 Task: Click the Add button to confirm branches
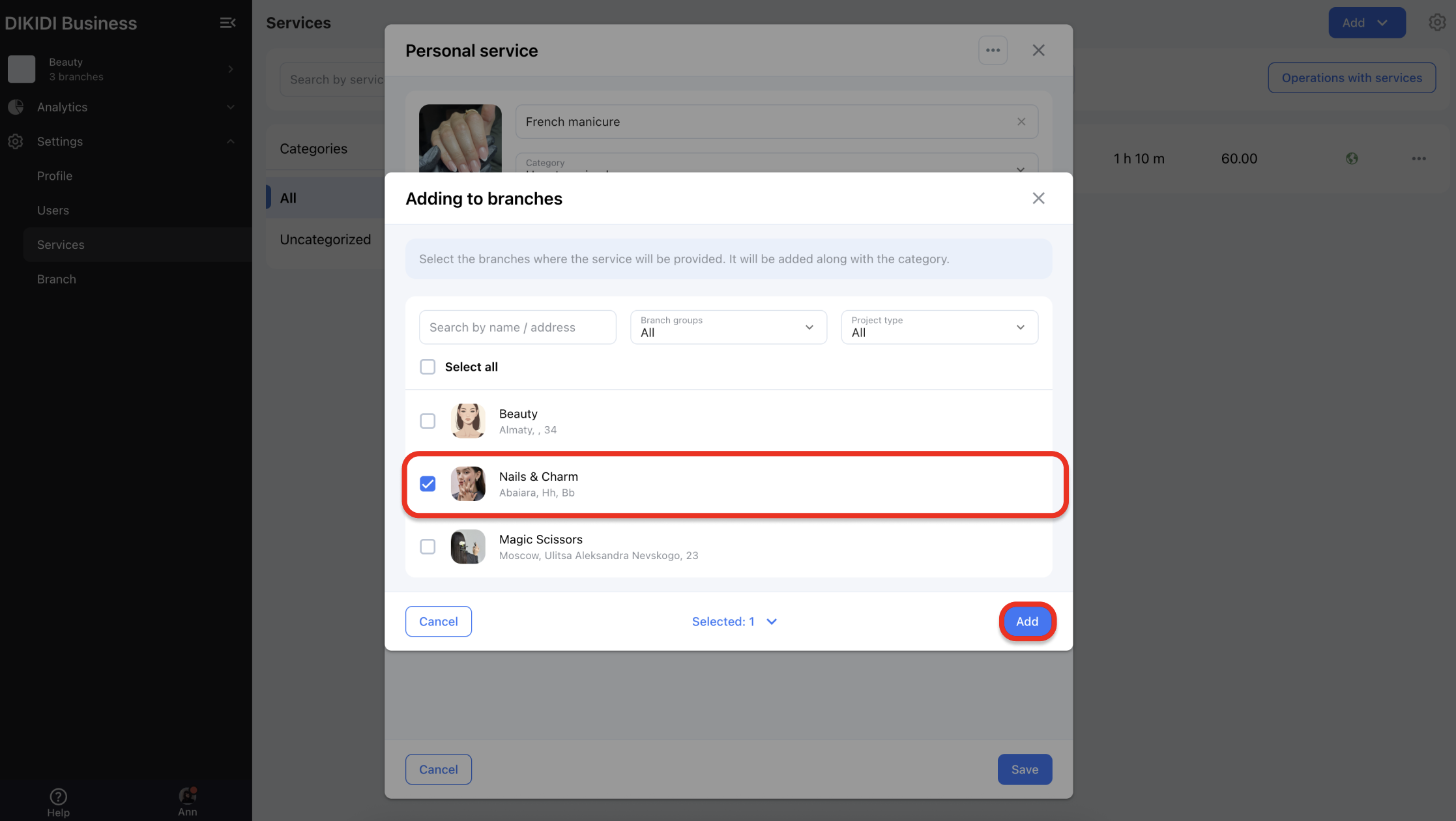pyautogui.click(x=1026, y=622)
